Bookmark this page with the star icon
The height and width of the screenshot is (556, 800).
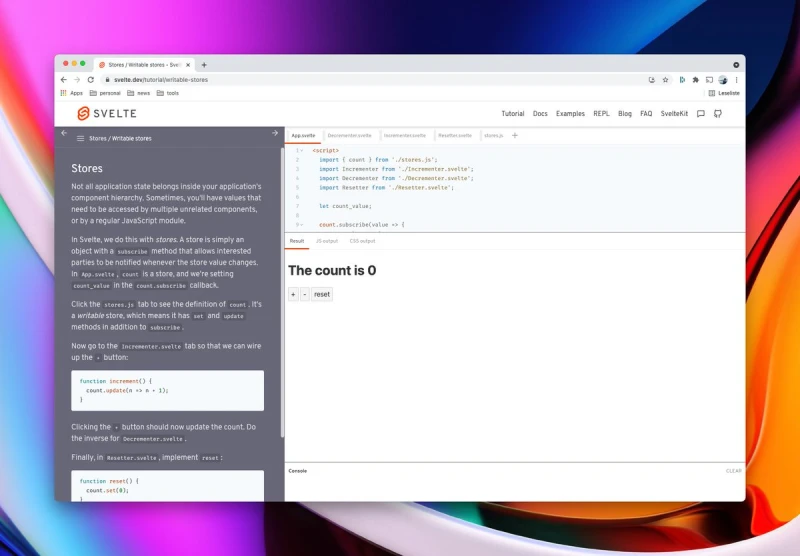(666, 80)
